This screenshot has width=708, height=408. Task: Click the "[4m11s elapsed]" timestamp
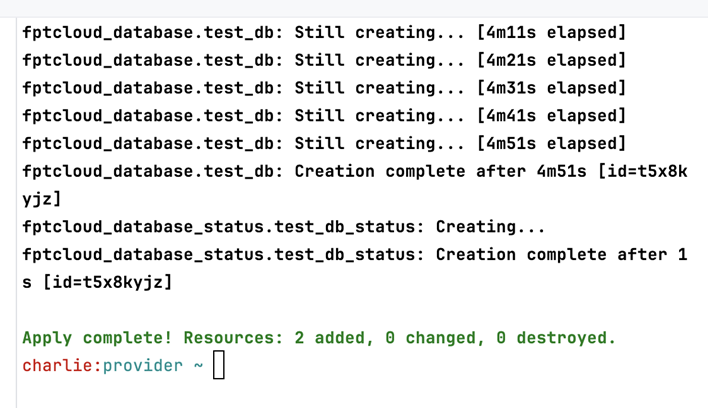[x=551, y=33]
